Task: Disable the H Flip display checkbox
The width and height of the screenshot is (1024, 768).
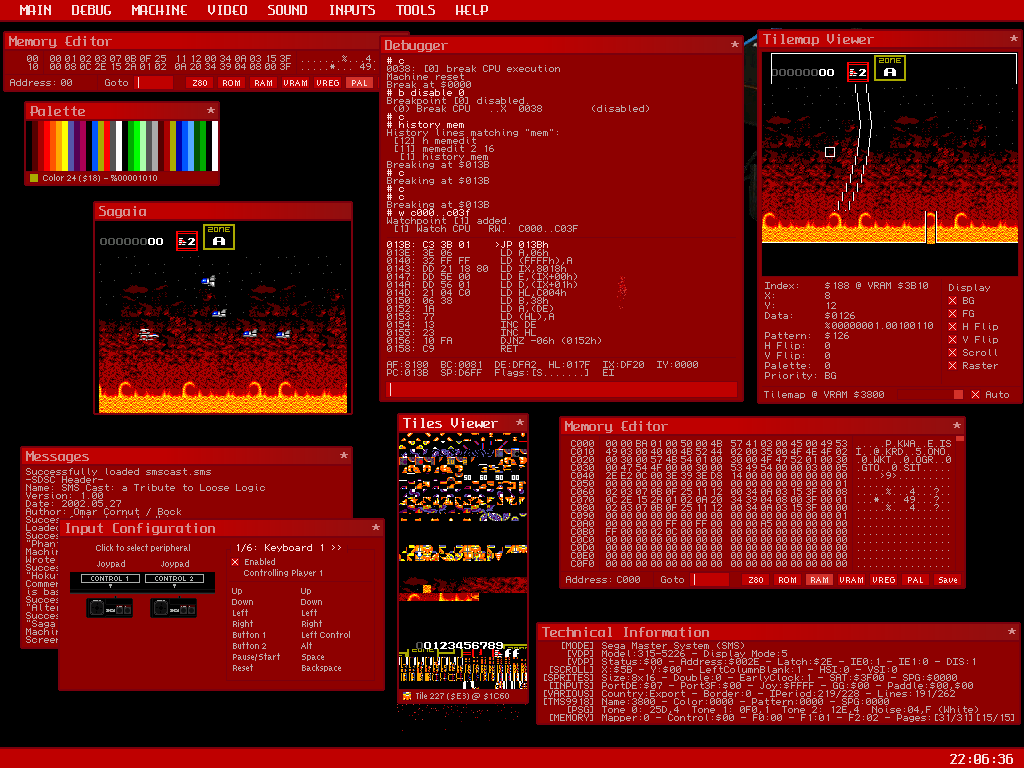Action: point(953,327)
